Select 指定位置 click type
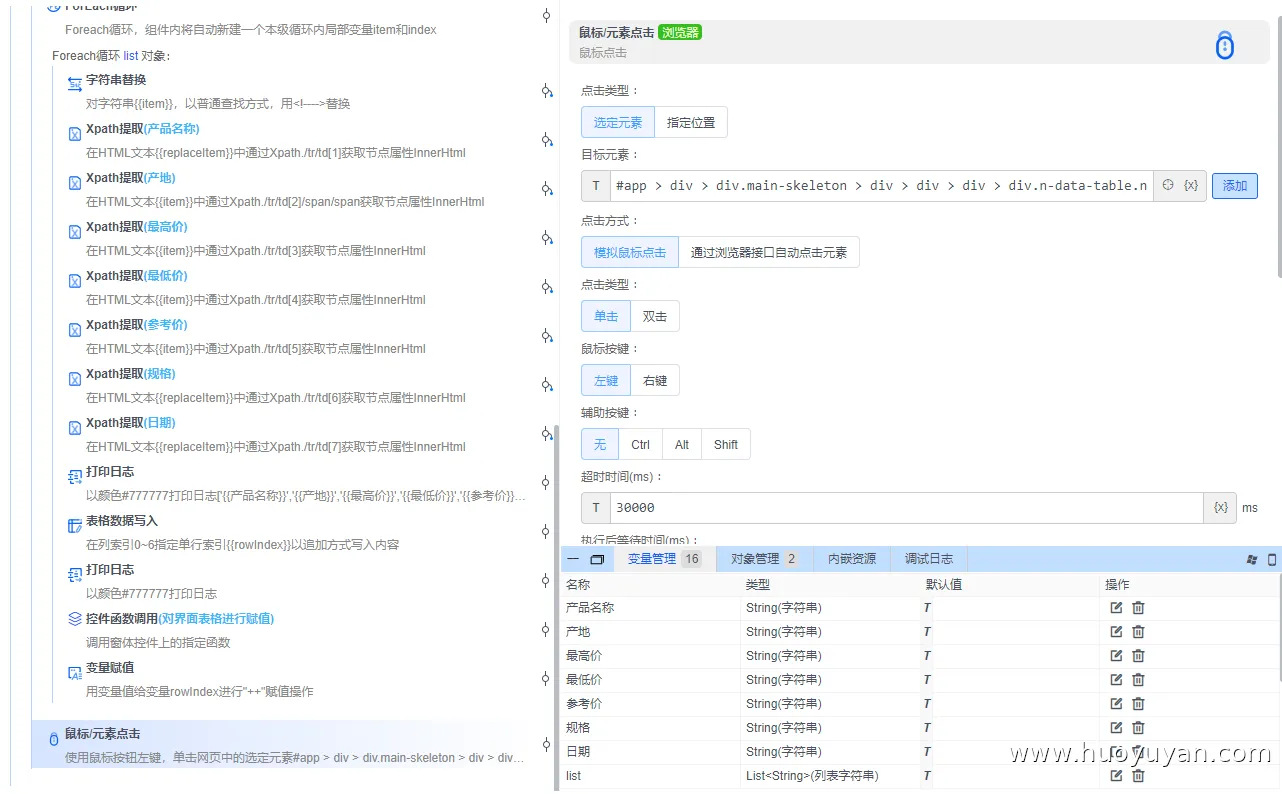 [x=691, y=123]
